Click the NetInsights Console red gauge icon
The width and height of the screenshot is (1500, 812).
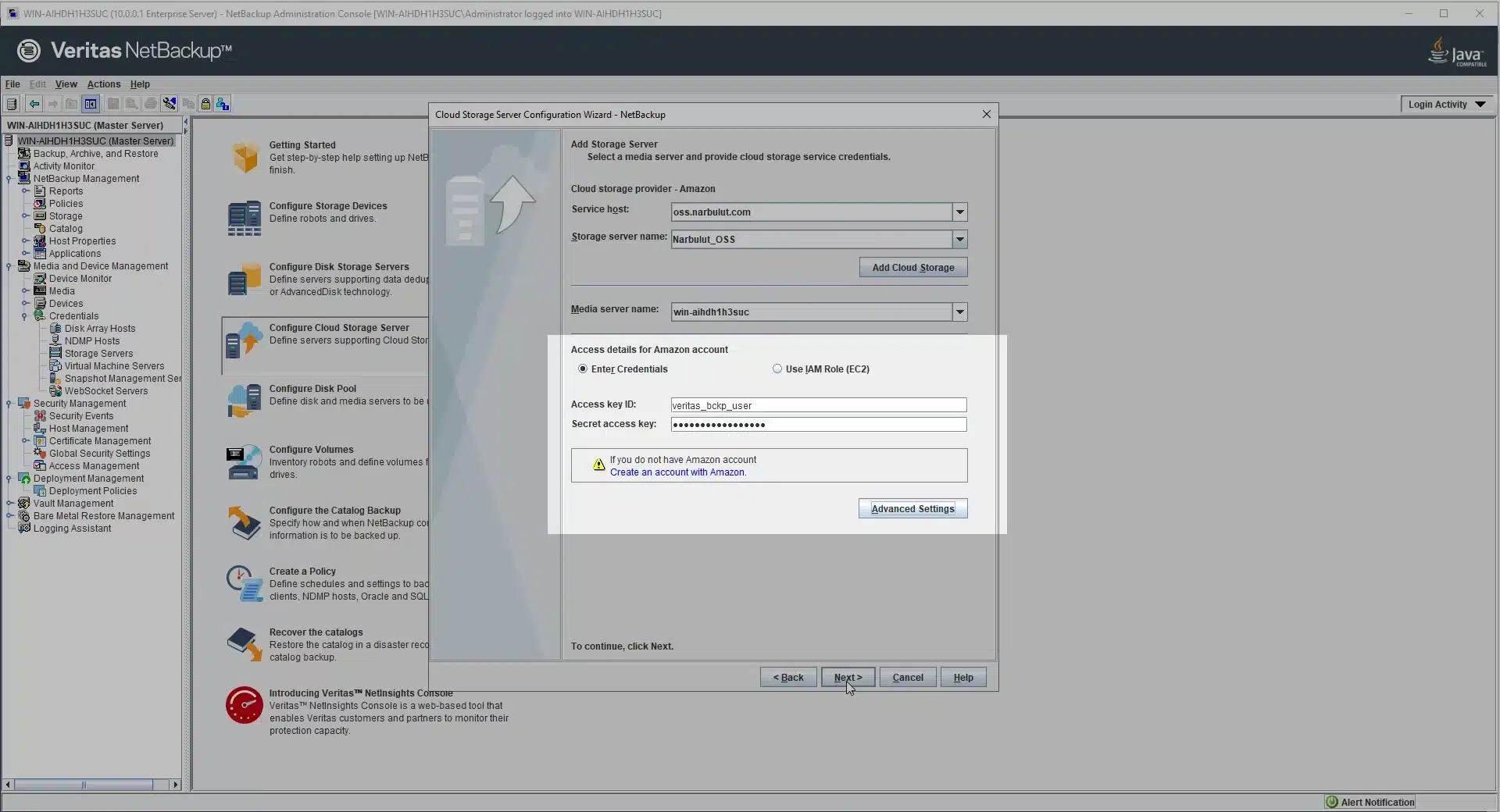click(245, 706)
